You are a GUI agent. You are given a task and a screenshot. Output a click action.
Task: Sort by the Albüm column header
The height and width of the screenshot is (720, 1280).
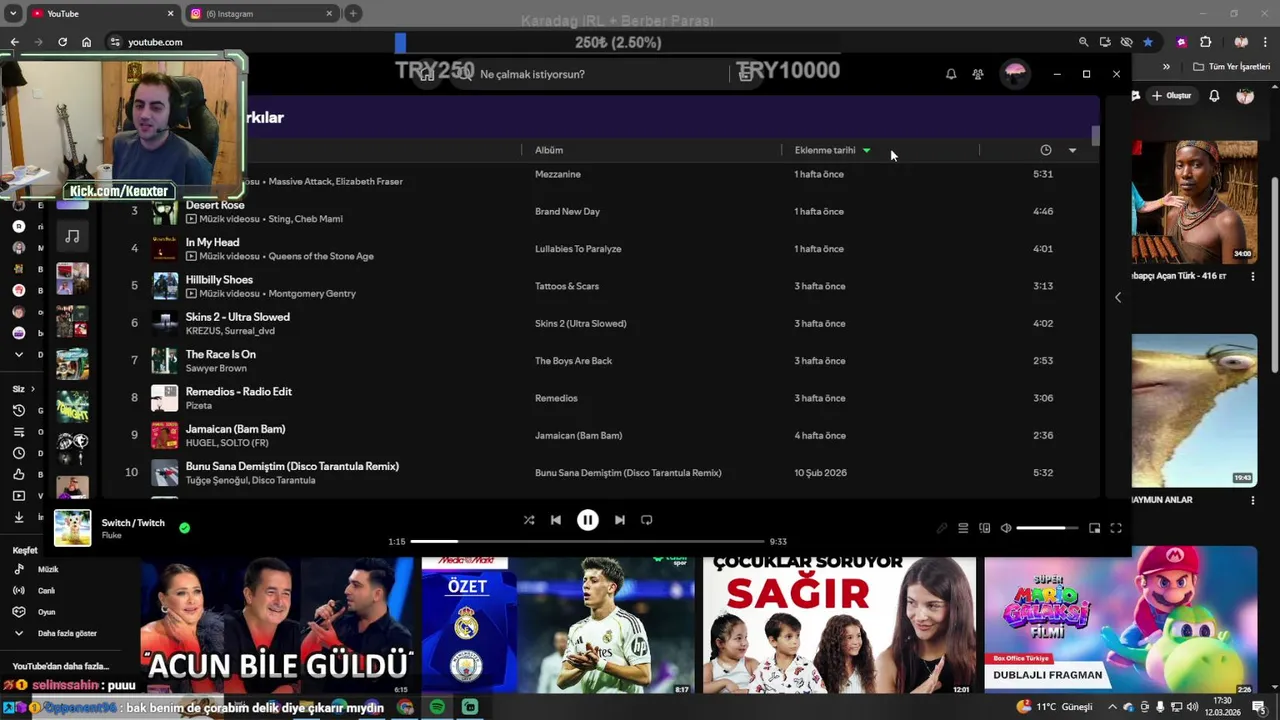(549, 150)
